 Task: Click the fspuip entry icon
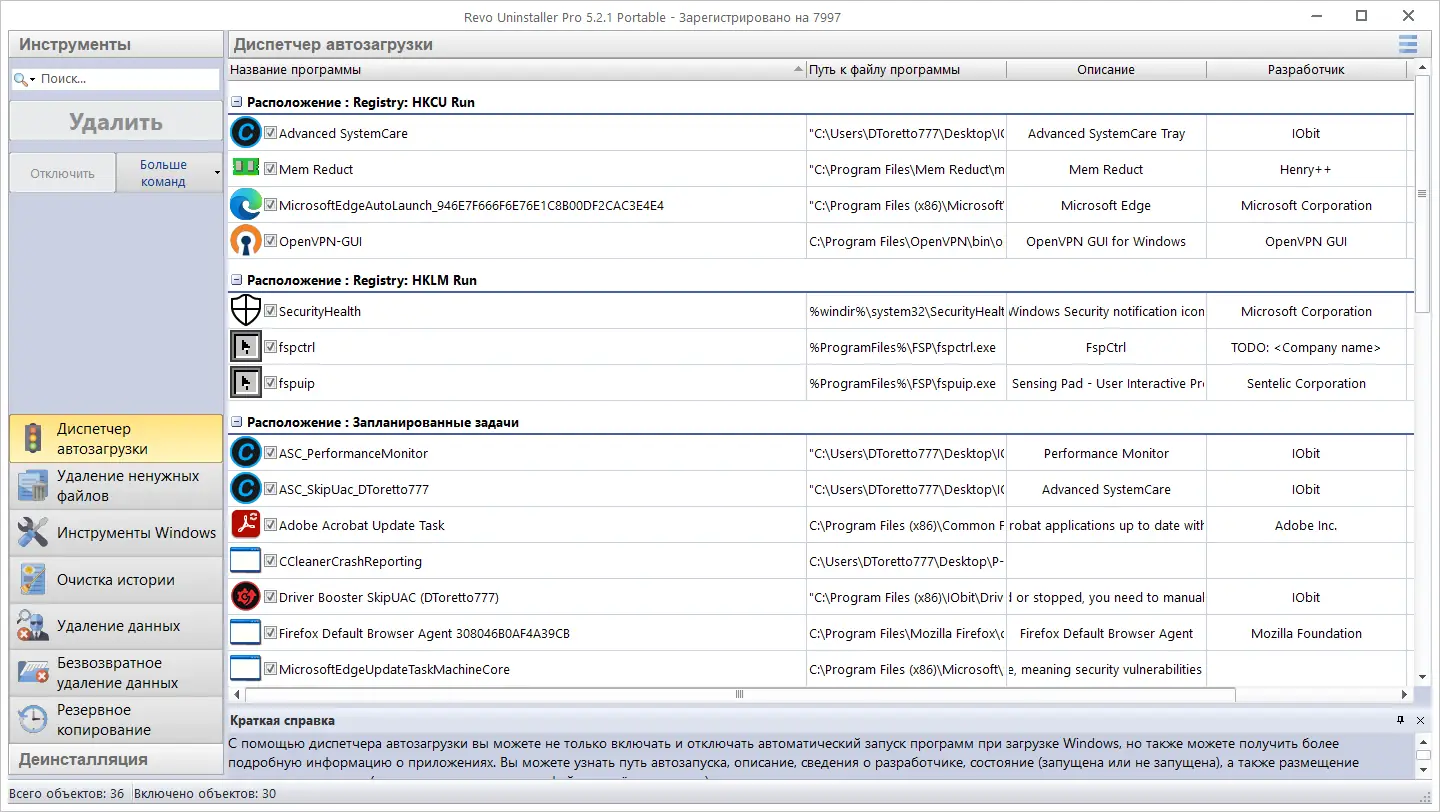tap(246, 383)
